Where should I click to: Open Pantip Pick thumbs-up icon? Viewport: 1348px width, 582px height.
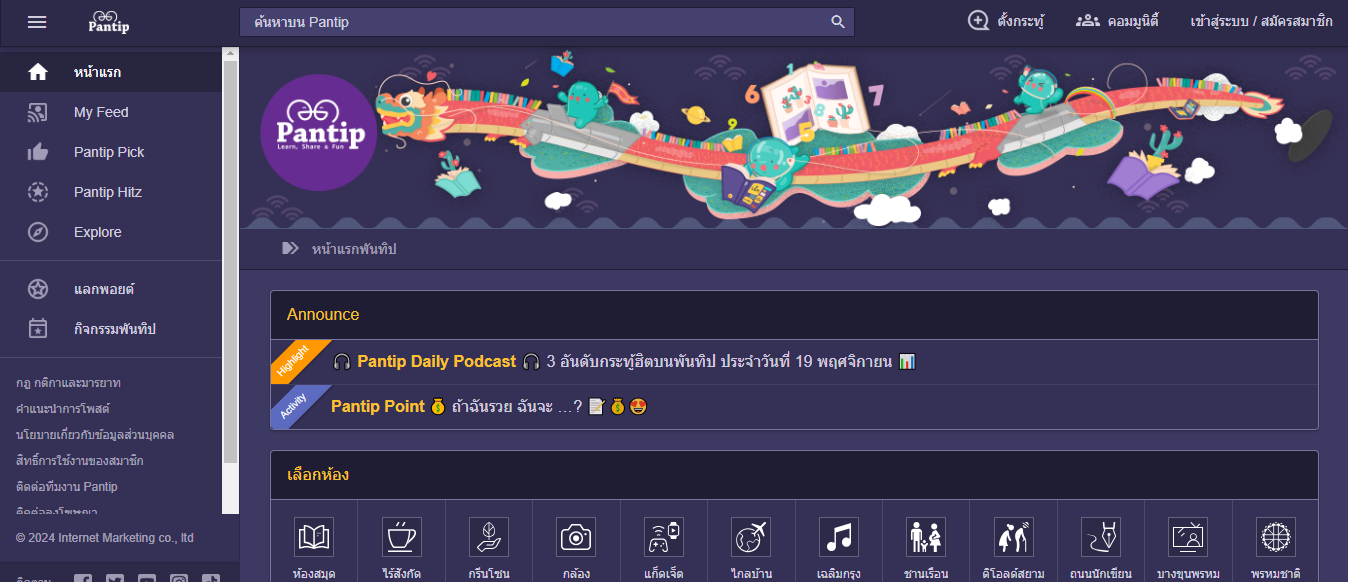[38, 152]
